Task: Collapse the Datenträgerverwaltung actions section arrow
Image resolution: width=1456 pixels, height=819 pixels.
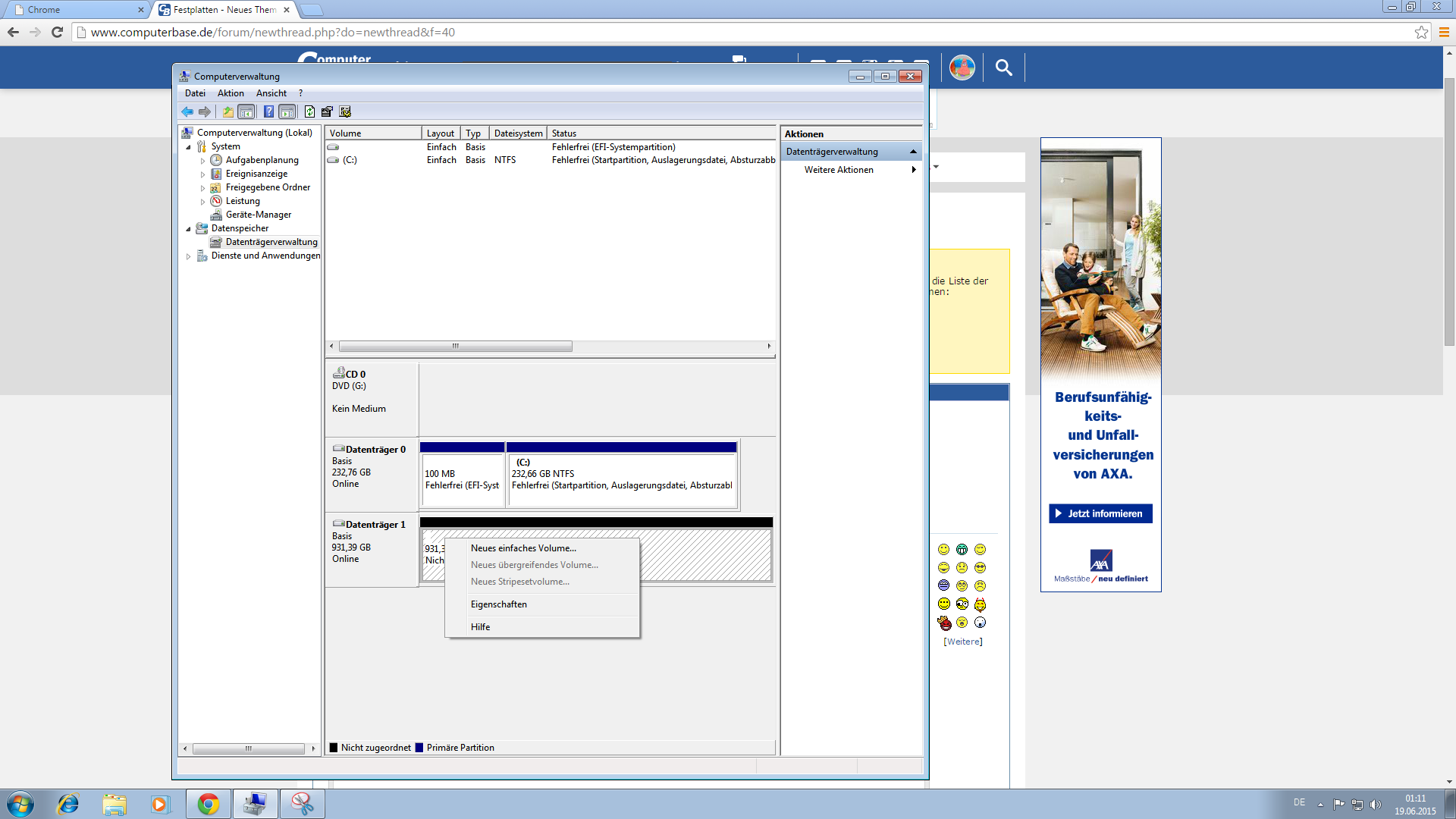Action: 913,152
